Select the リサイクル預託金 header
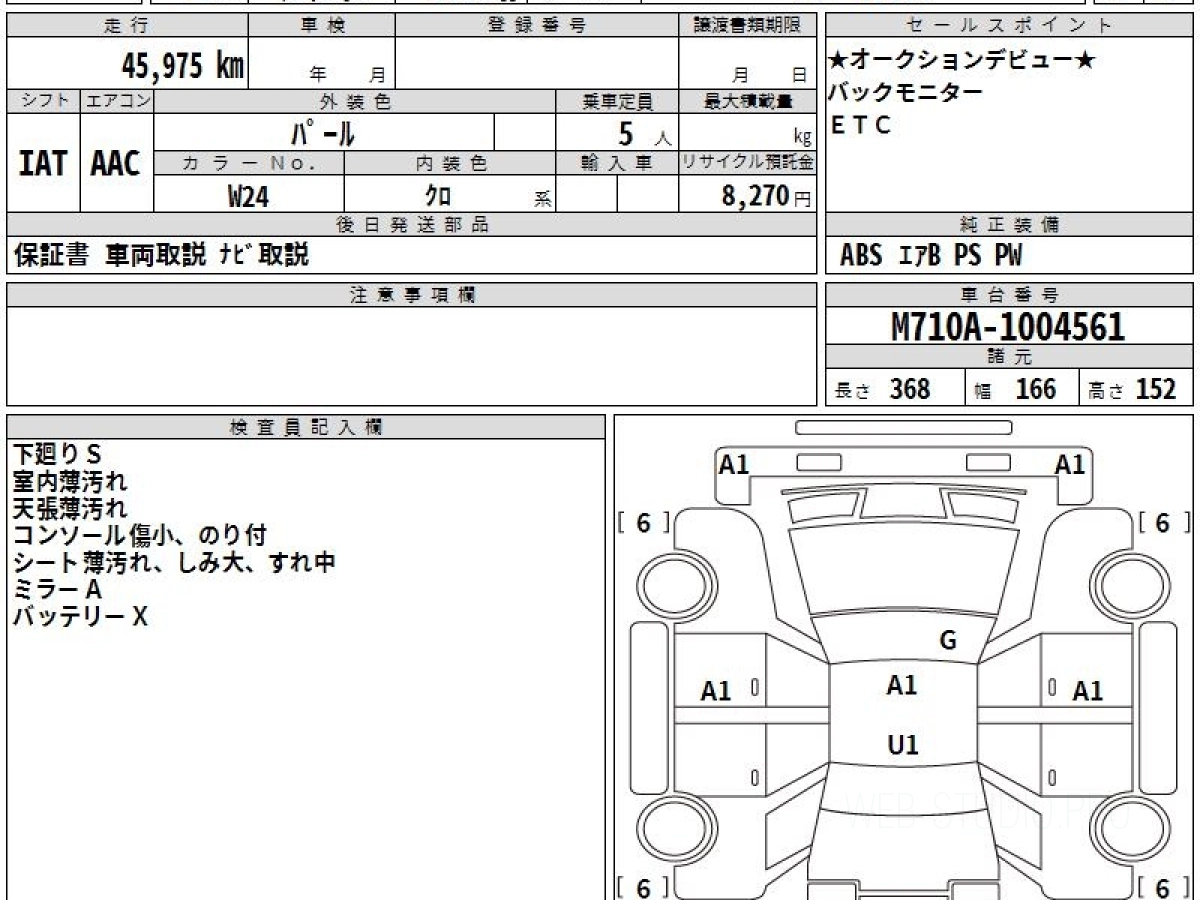 point(748,163)
